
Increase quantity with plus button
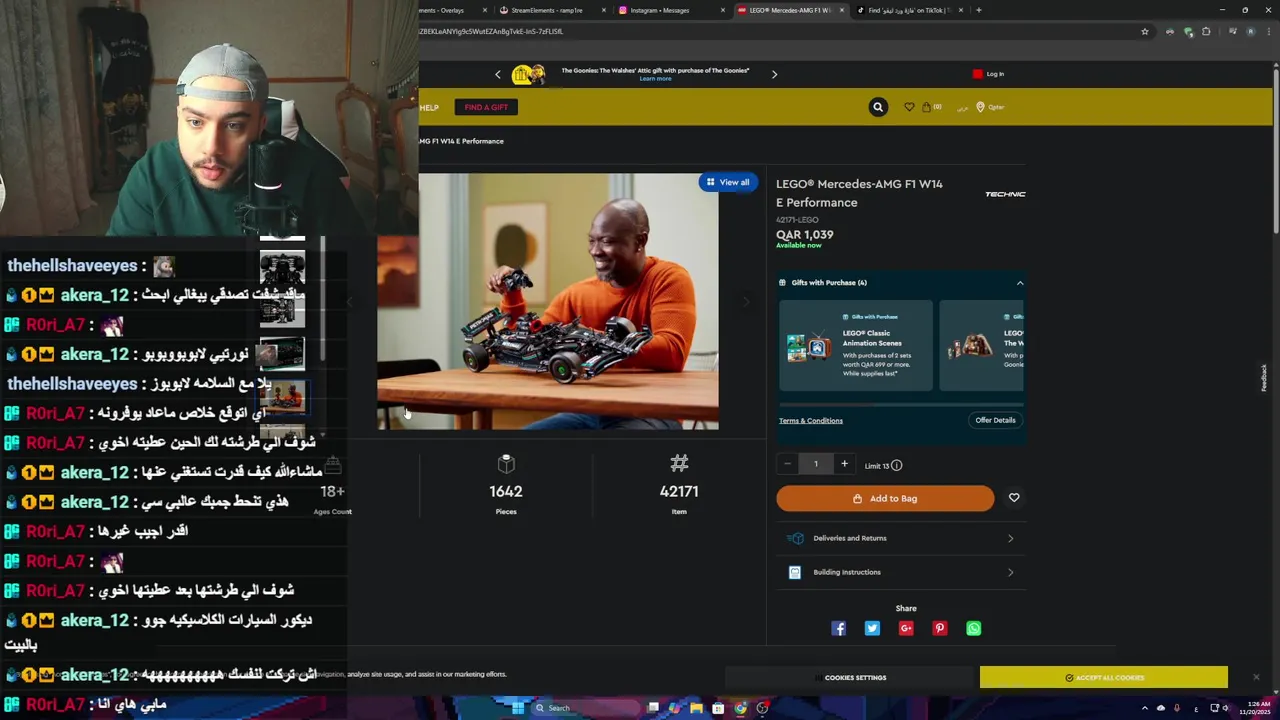(844, 464)
